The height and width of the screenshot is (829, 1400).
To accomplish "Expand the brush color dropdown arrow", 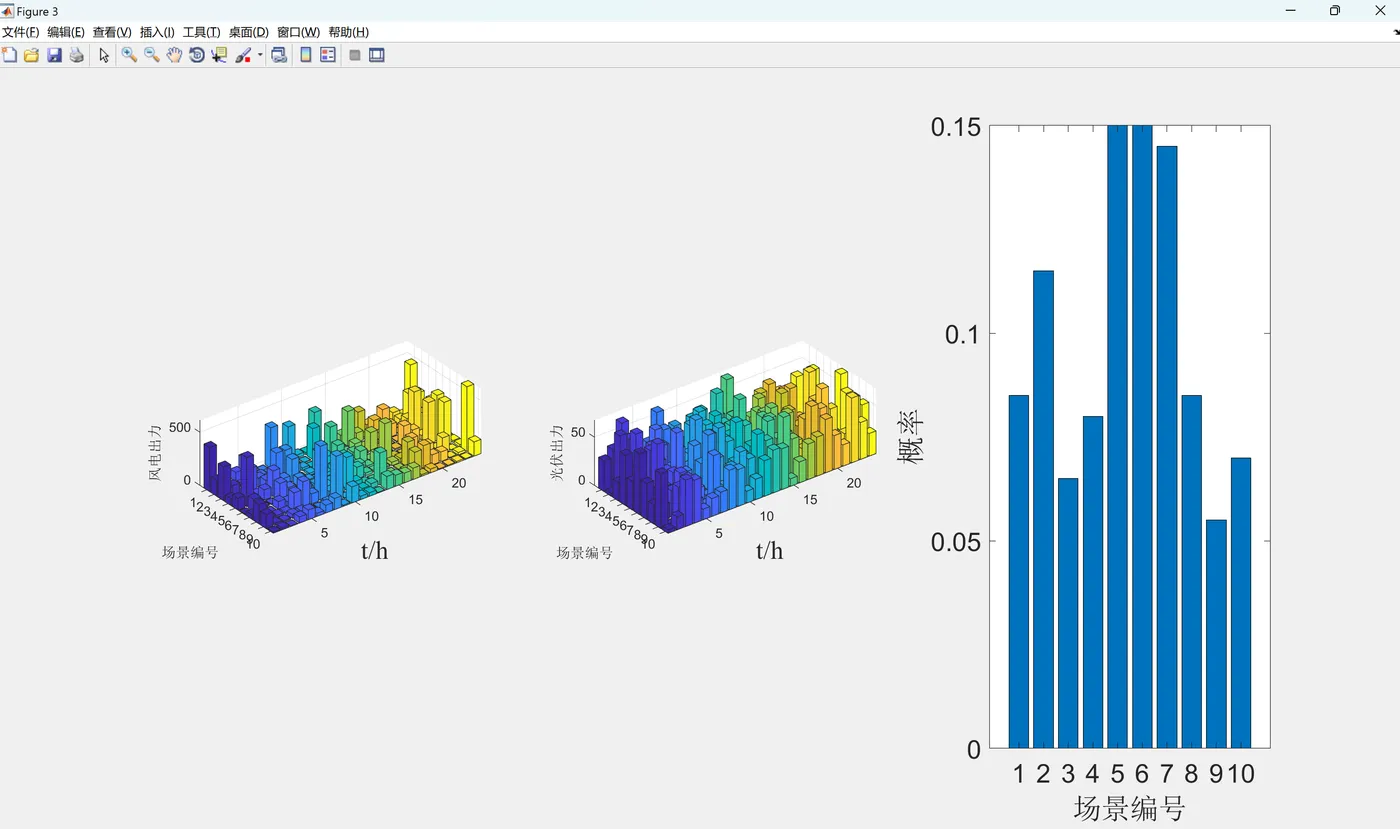I will point(260,55).
